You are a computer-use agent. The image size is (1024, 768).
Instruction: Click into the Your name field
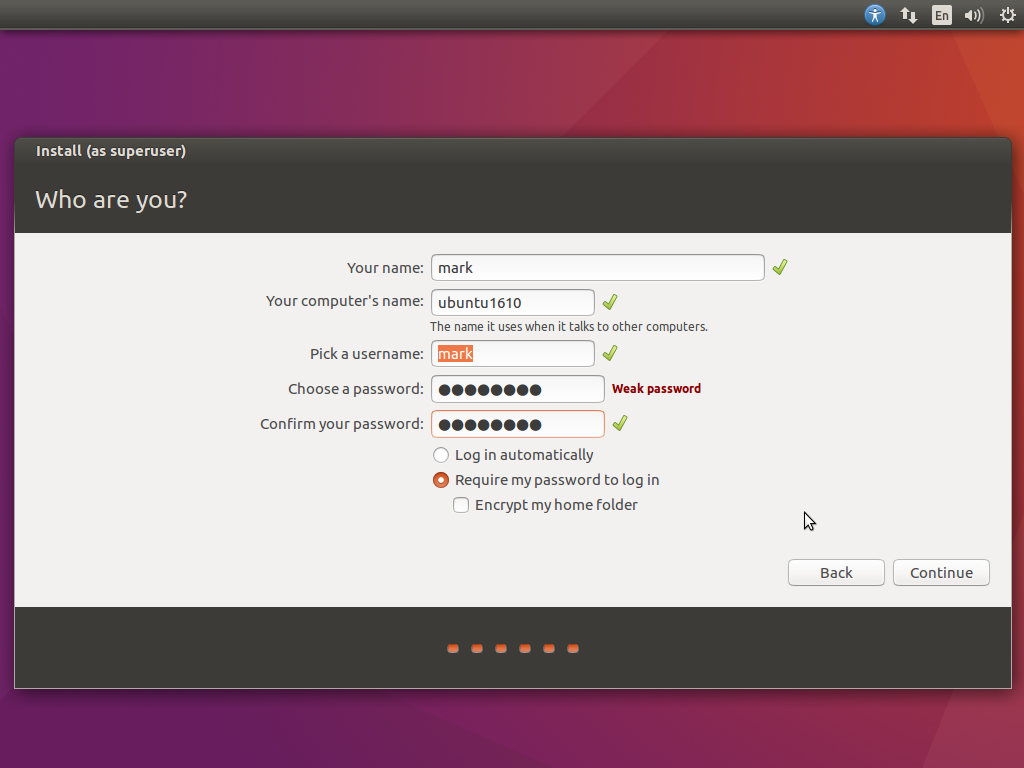[x=597, y=268]
